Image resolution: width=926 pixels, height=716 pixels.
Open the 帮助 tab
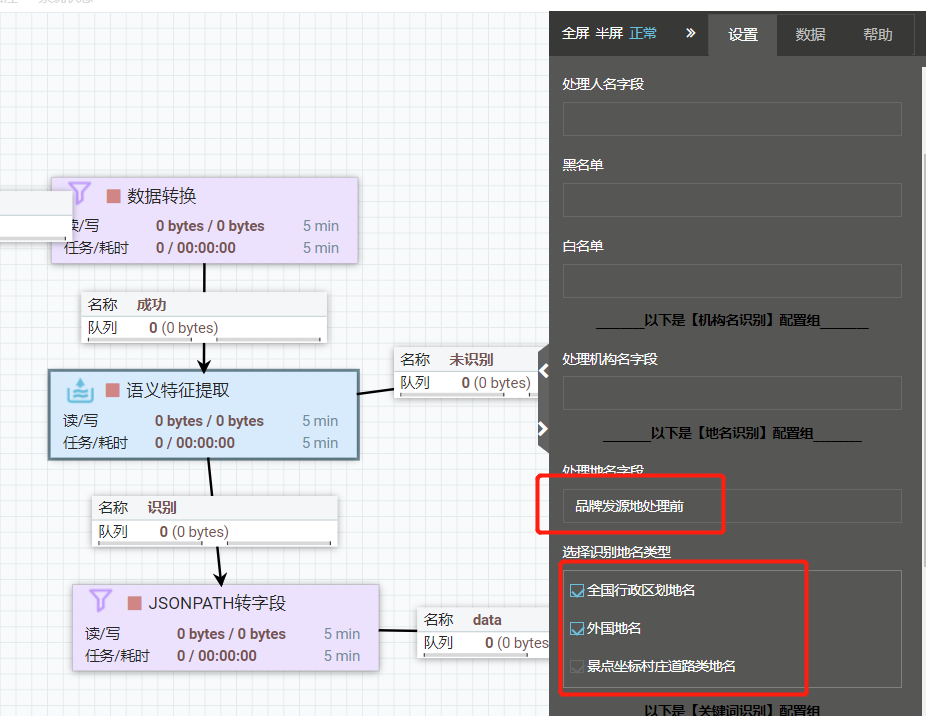877,35
